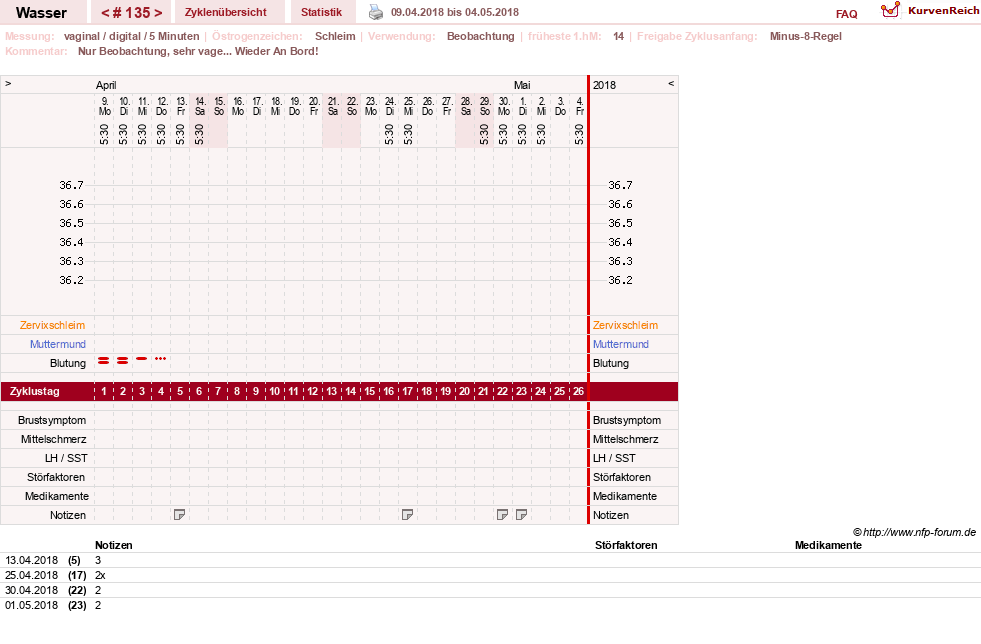Select cycle day 1 in Zyklustag row
The height and width of the screenshot is (644, 981).
tap(104, 391)
